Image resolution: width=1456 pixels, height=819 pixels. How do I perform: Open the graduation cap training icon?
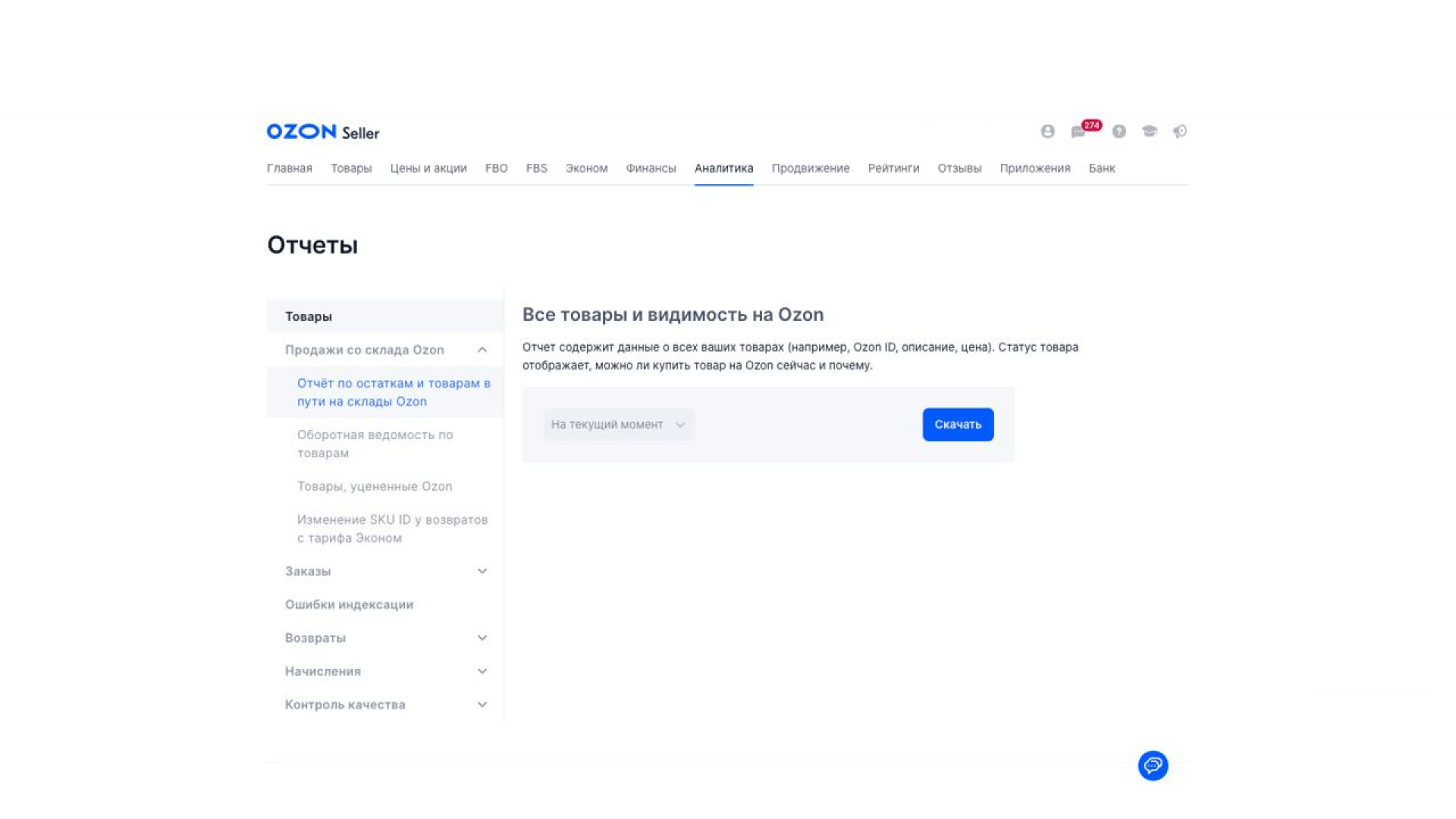(1150, 131)
